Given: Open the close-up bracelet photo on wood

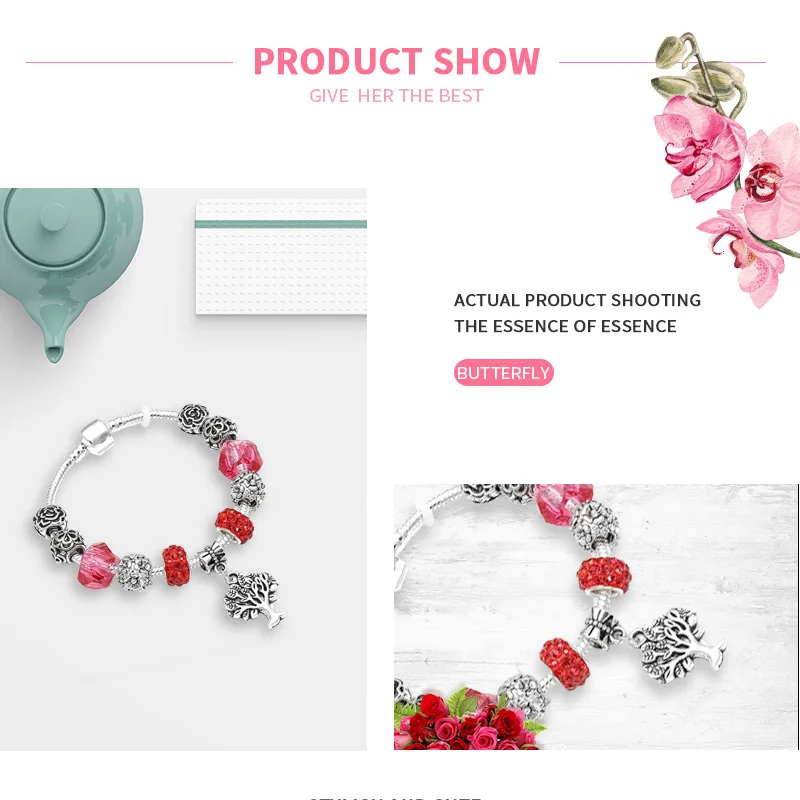Looking at the screenshot, I should [x=596, y=617].
